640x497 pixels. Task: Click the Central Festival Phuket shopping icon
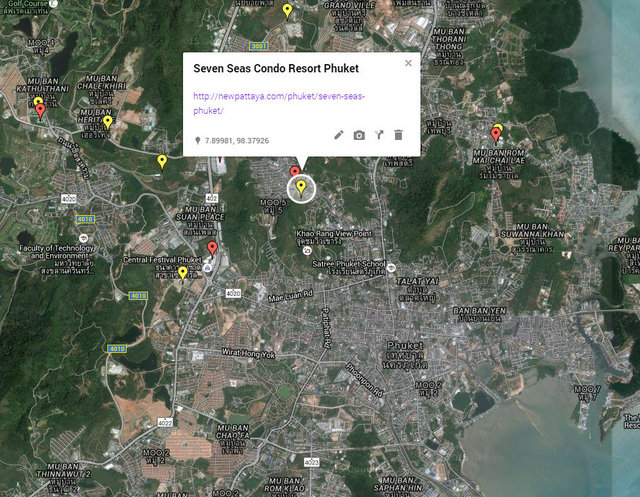pos(207,268)
